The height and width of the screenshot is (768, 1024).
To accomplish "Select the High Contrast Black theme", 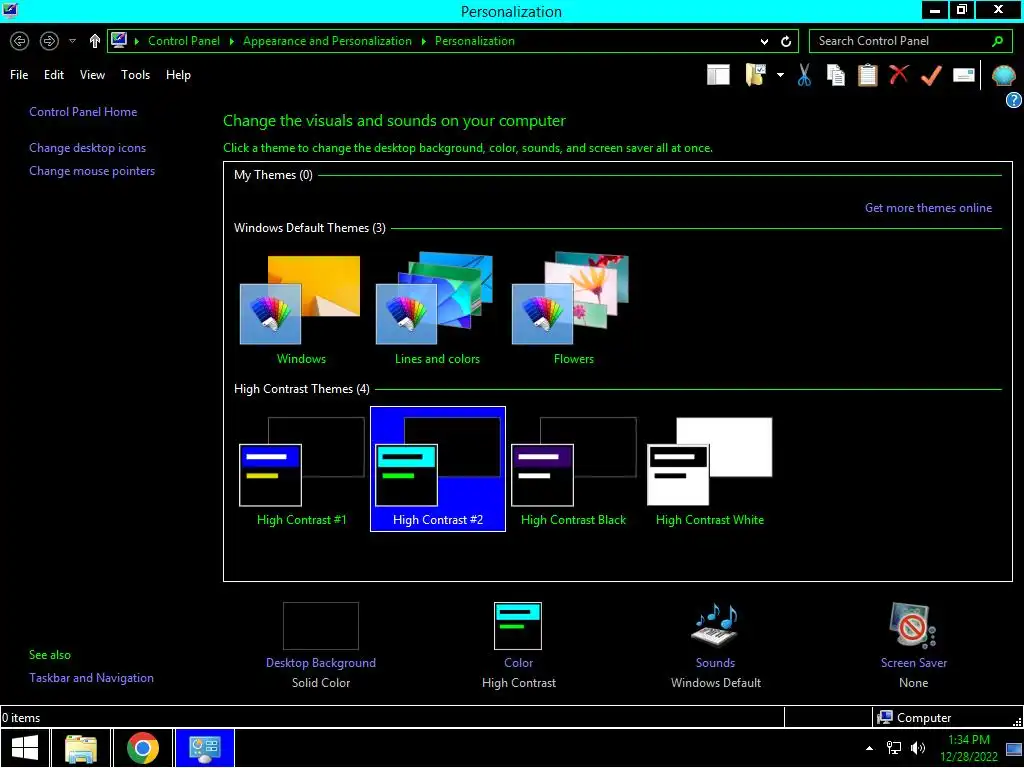I will click(x=573, y=470).
